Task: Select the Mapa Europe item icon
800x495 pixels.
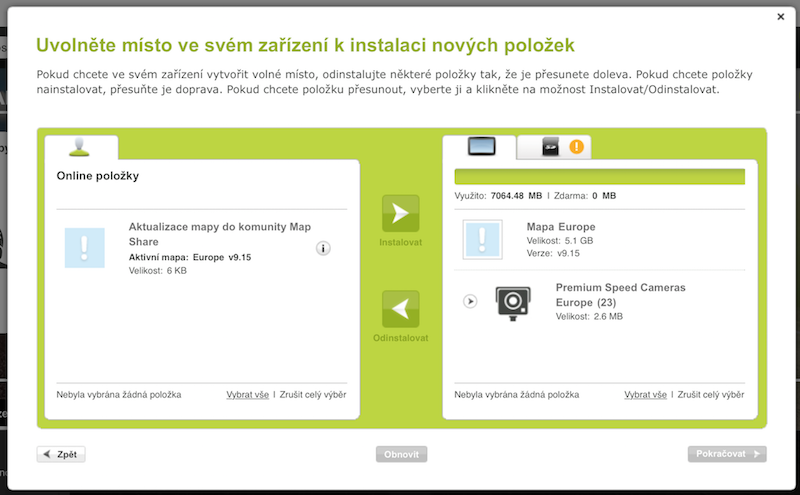Action: [x=482, y=241]
